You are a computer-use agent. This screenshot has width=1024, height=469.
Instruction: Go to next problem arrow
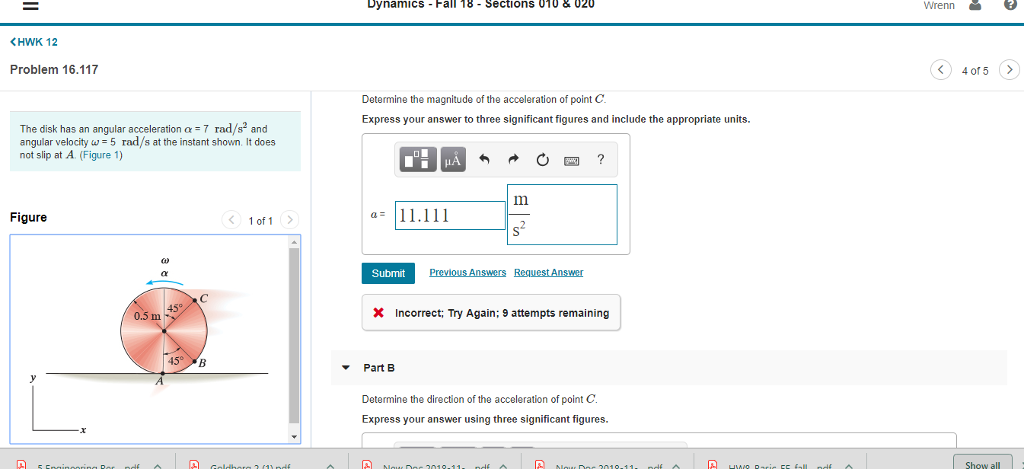[x=1010, y=69]
